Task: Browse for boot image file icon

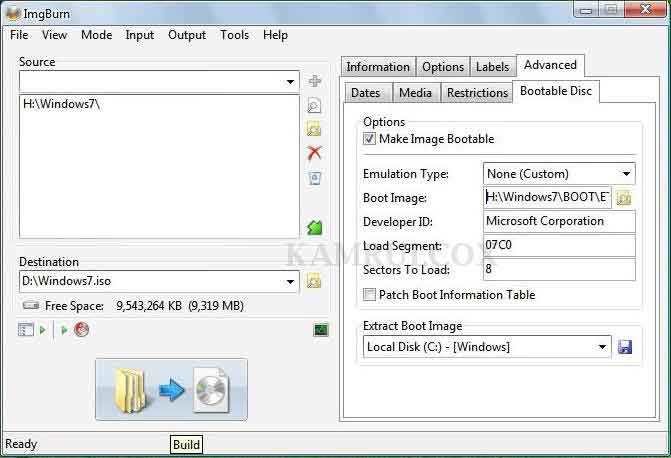Action: [624, 198]
